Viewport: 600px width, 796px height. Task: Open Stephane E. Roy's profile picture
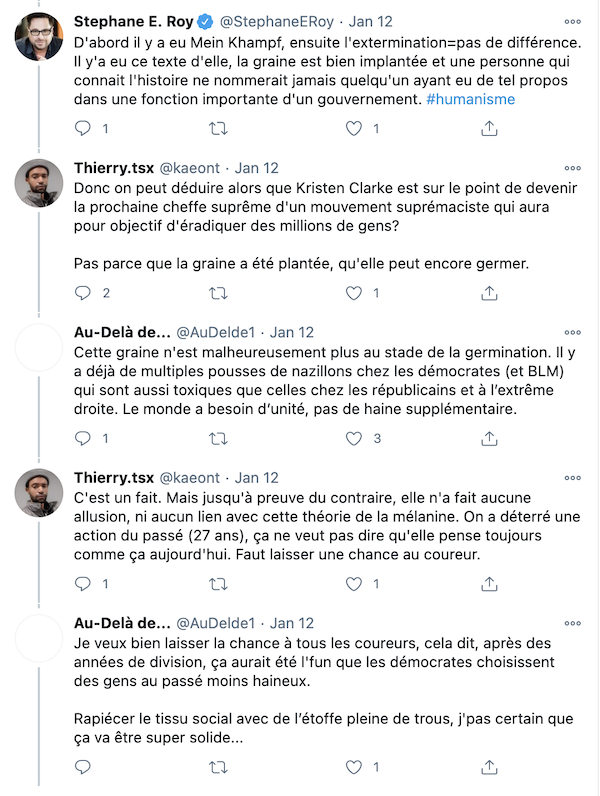[x=39, y=37]
